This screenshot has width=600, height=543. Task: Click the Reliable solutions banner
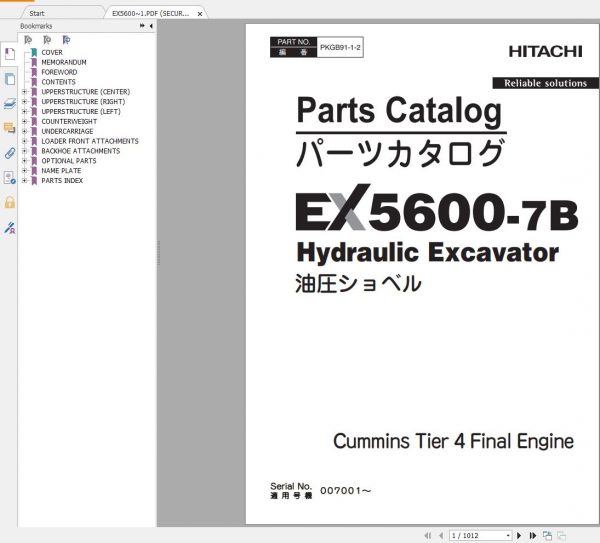[546, 83]
